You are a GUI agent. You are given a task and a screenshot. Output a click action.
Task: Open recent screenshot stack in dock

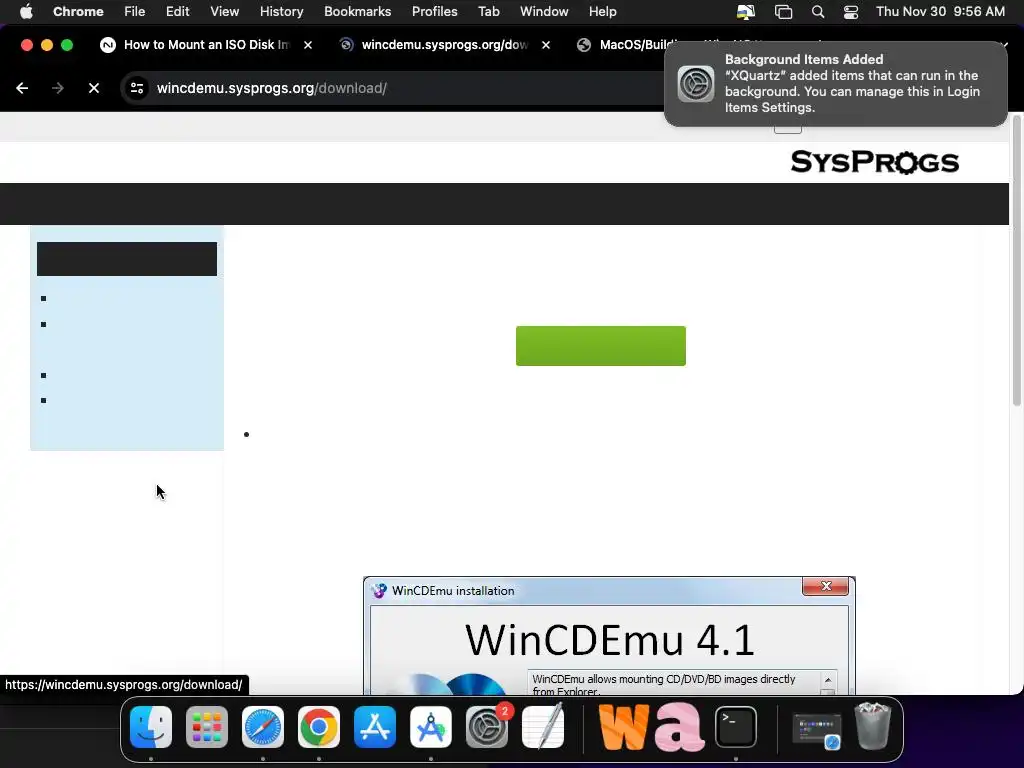coord(816,730)
